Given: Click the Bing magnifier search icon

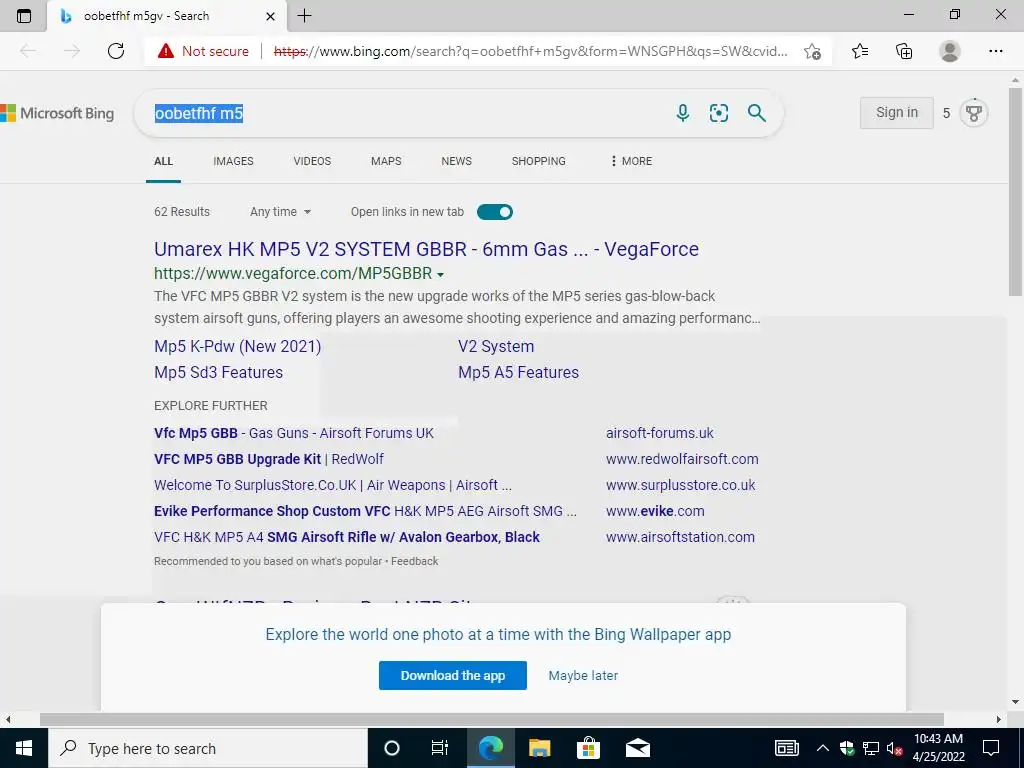Looking at the screenshot, I should point(756,113).
